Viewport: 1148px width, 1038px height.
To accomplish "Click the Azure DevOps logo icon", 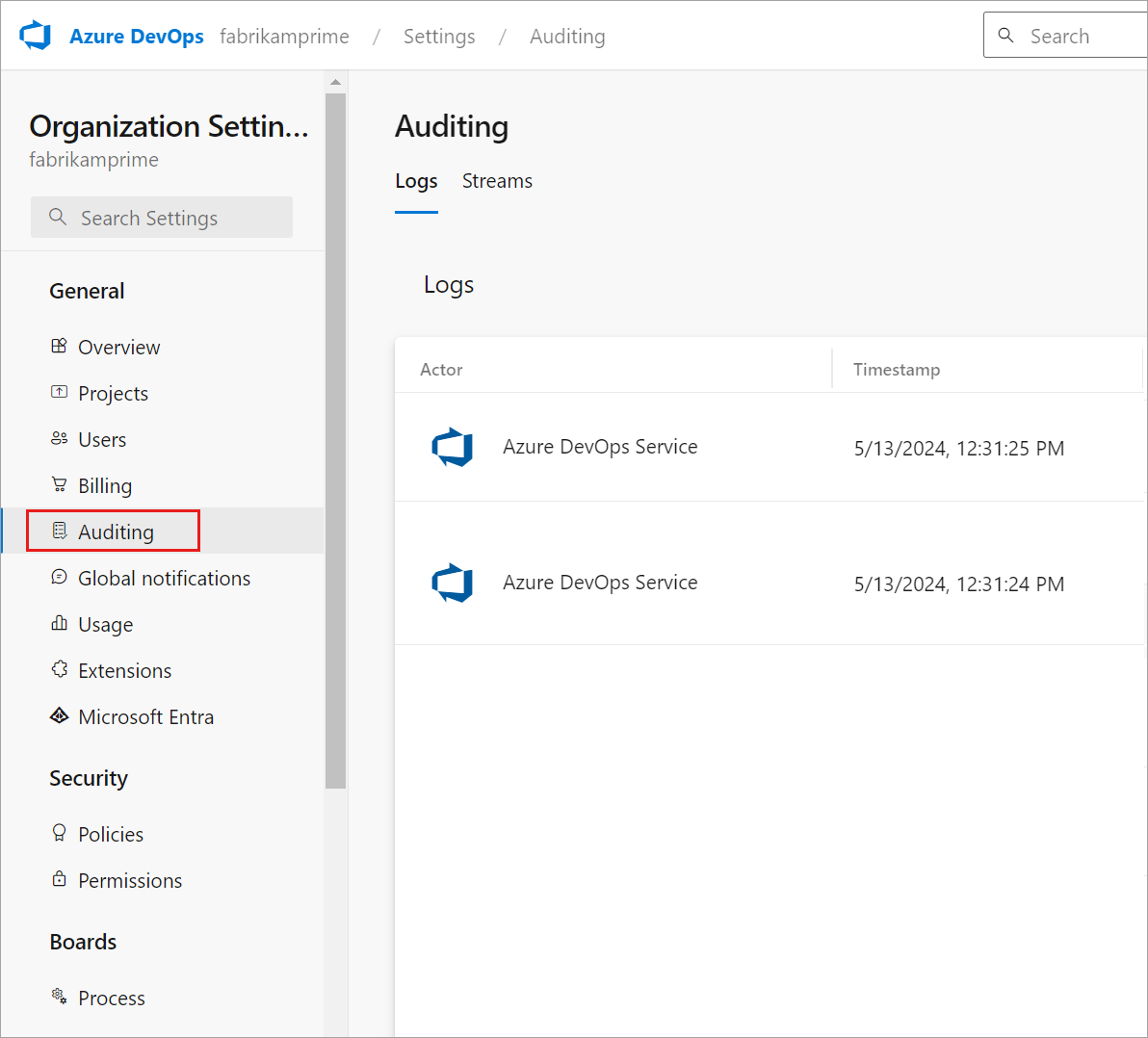I will pos(36,37).
